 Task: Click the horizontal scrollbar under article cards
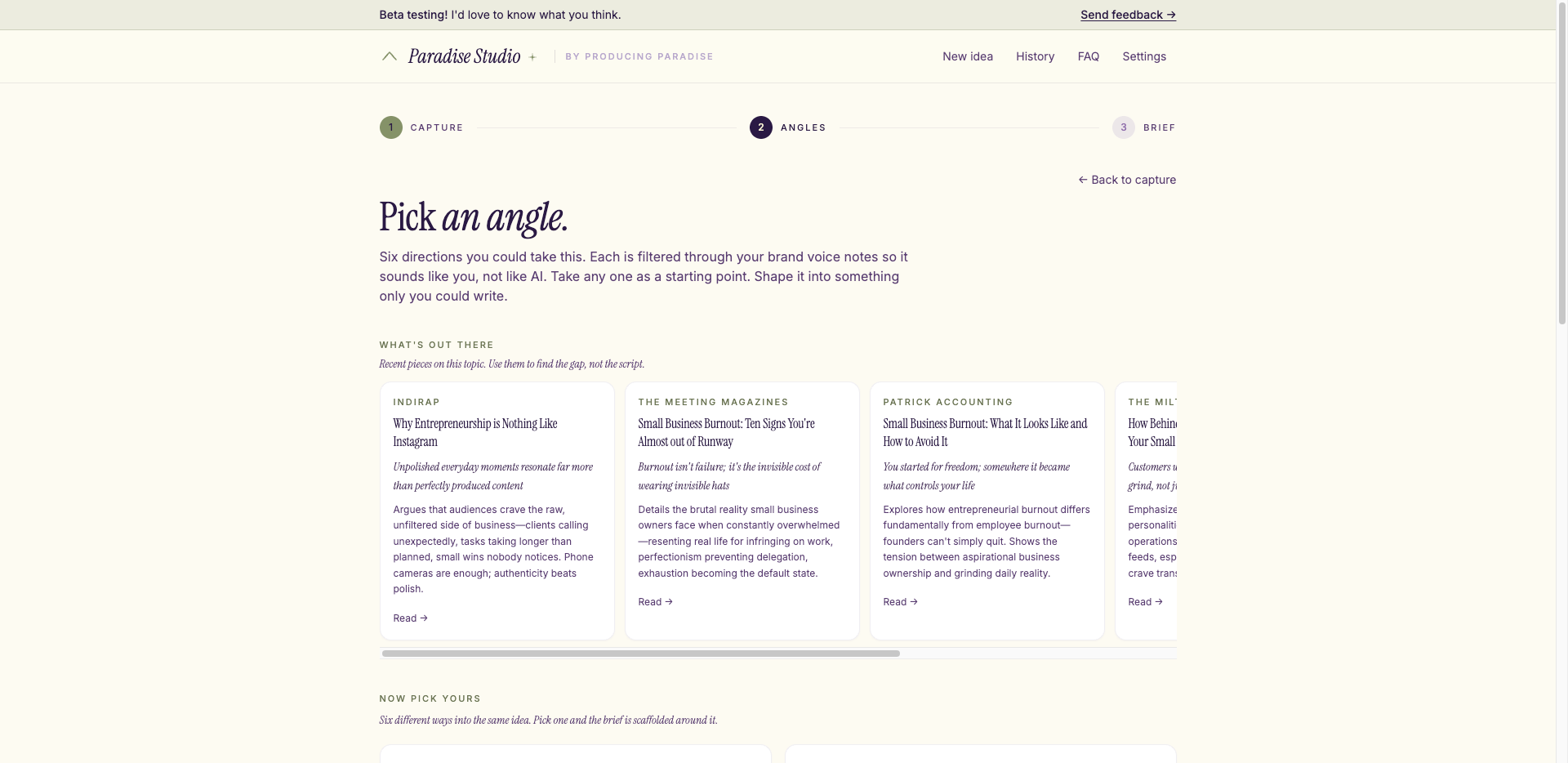[640, 654]
